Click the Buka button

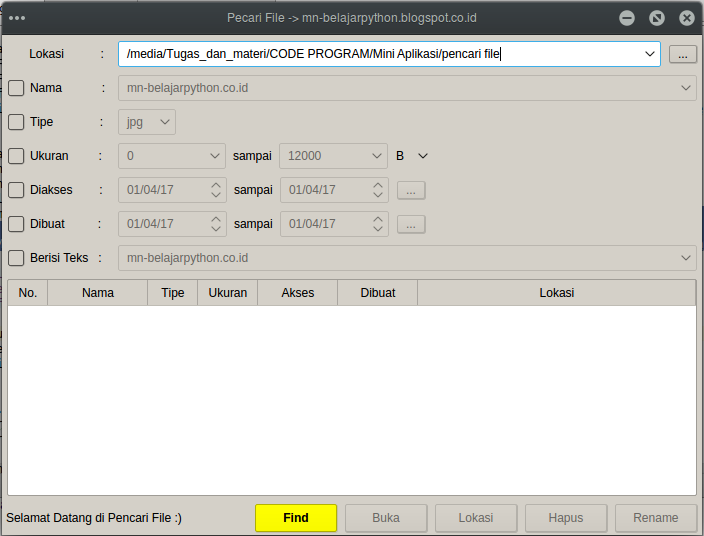386,518
